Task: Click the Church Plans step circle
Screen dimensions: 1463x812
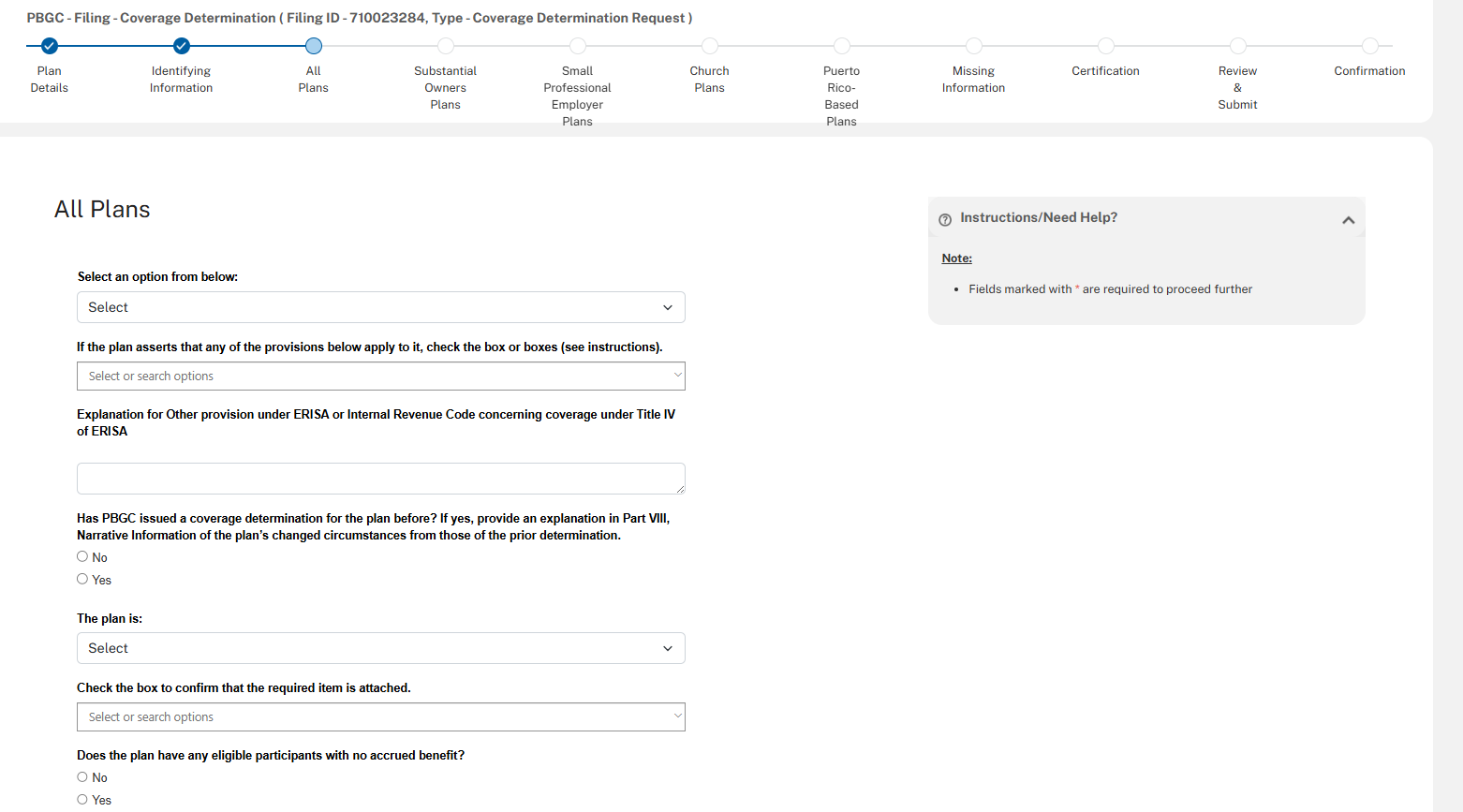Action: (x=710, y=46)
